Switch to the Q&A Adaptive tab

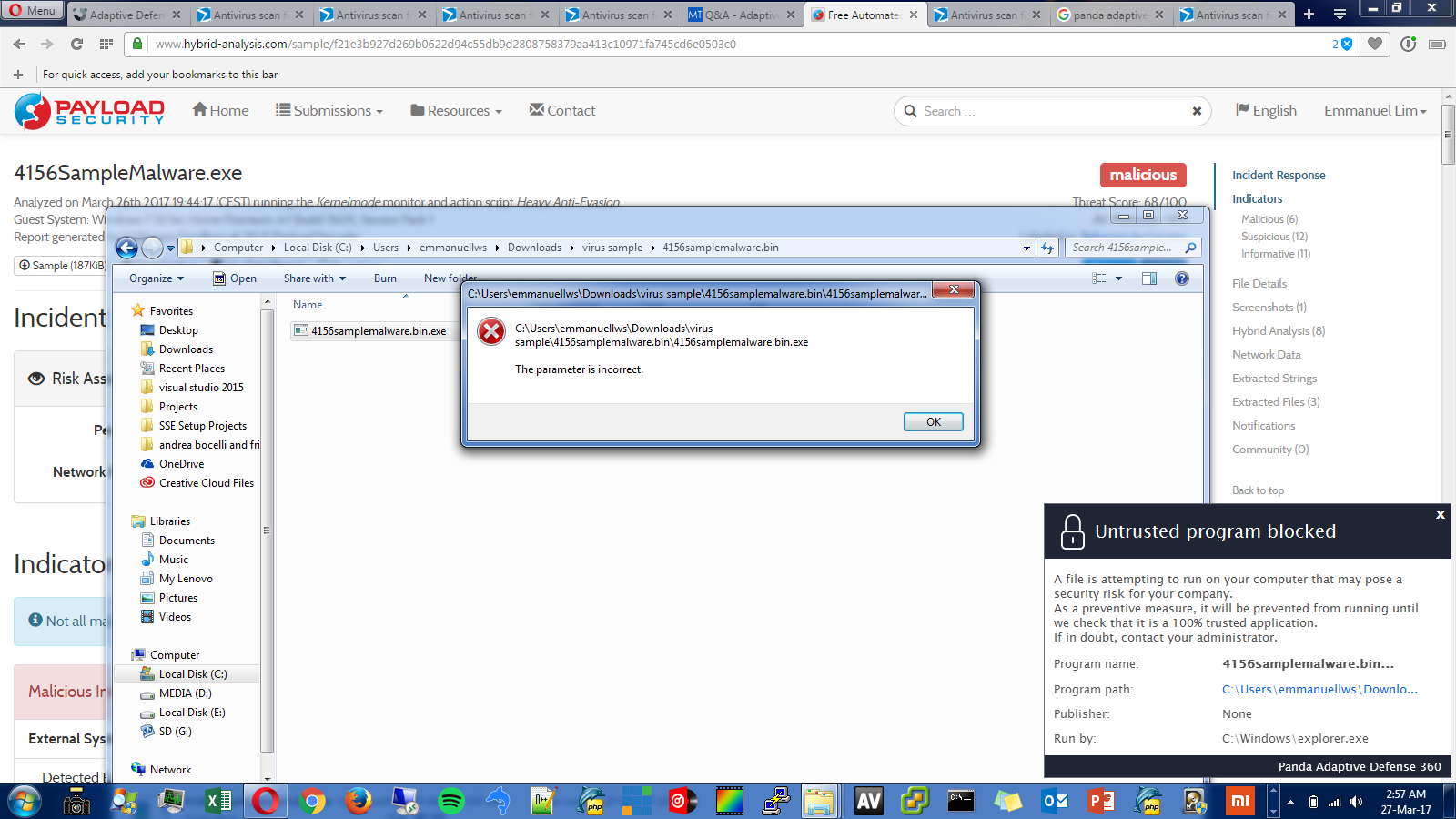(x=742, y=15)
